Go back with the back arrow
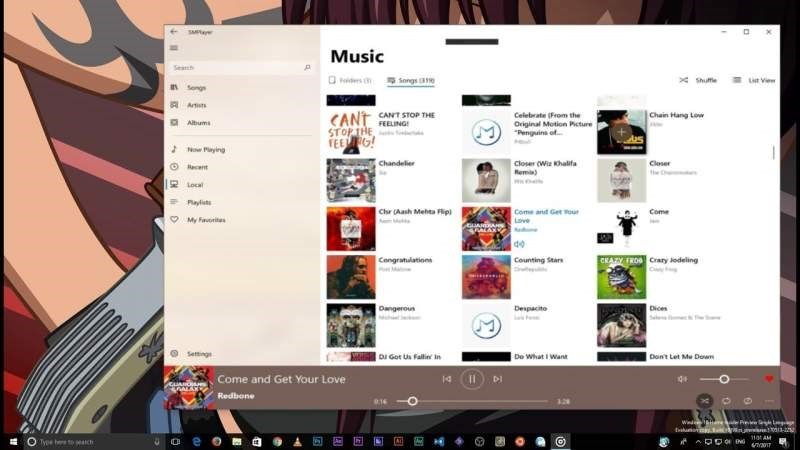The width and height of the screenshot is (800, 450). (x=173, y=32)
